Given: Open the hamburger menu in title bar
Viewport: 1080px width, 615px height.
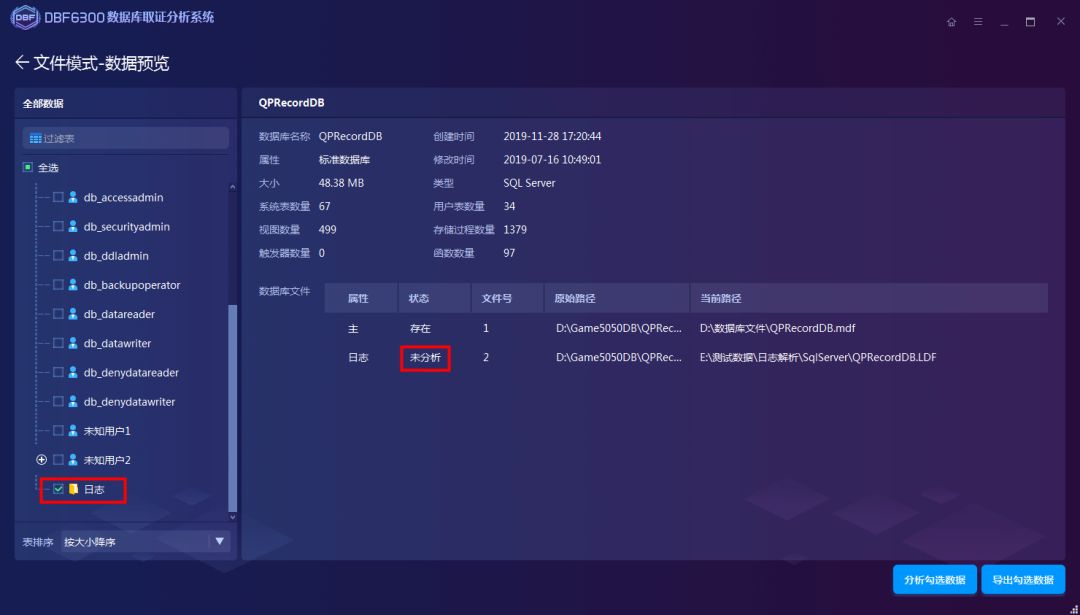Looking at the screenshot, I should click(978, 22).
